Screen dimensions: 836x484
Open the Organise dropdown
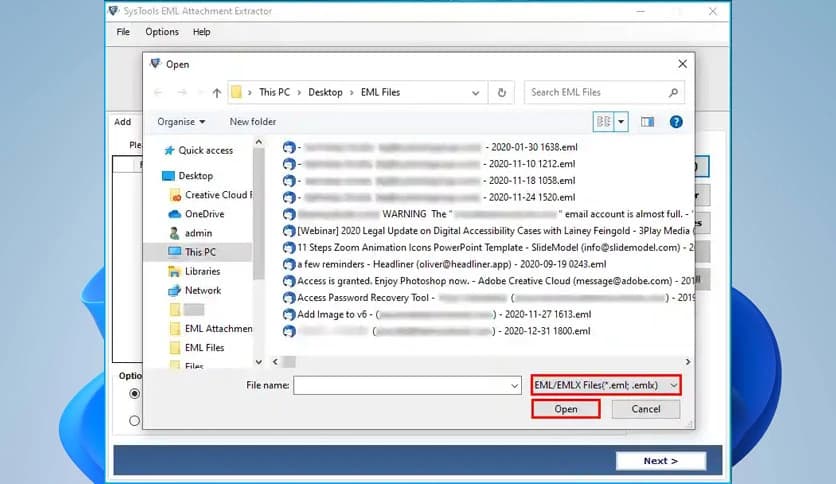tap(181, 122)
